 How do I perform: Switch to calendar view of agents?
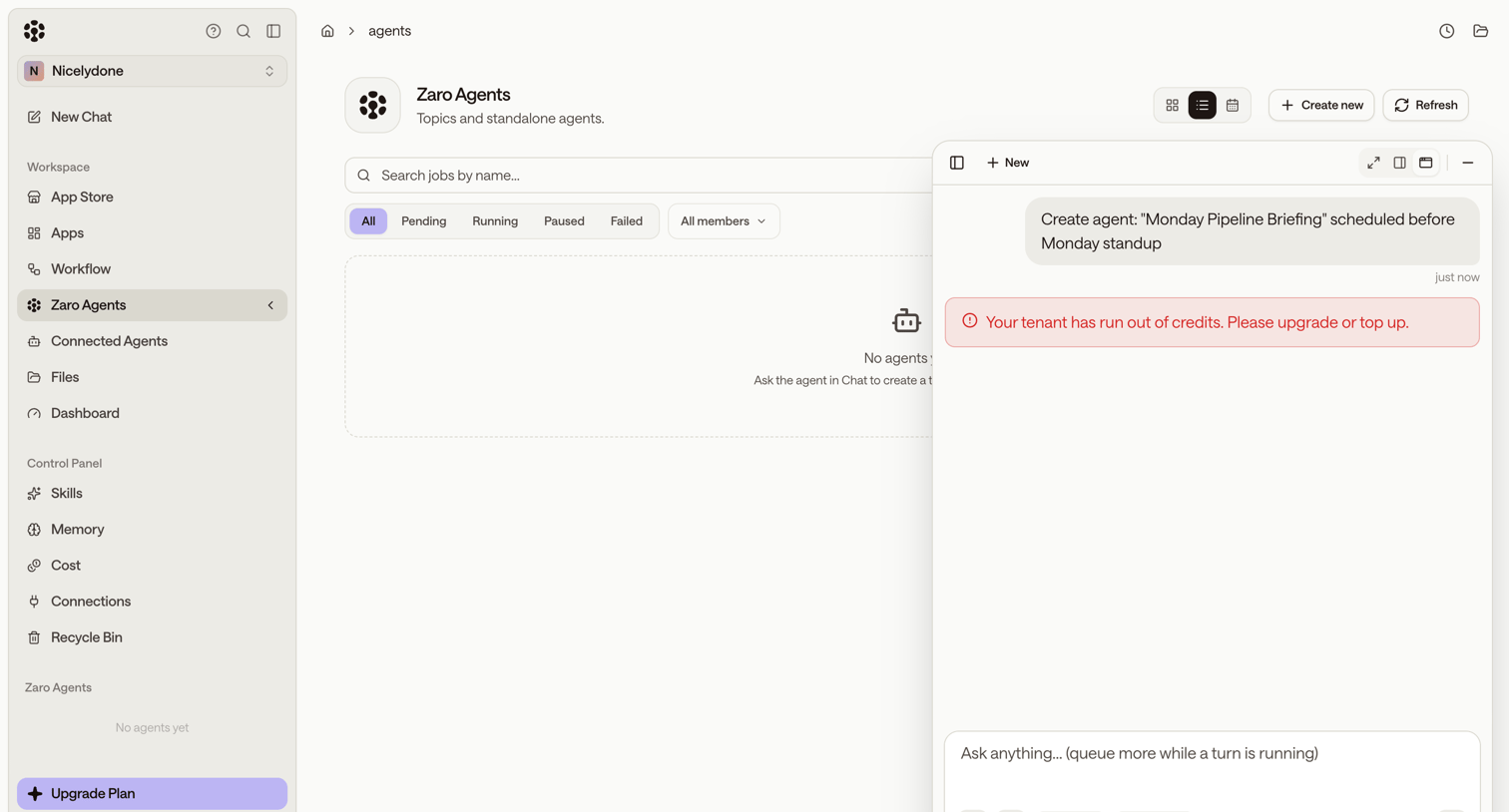[1233, 105]
